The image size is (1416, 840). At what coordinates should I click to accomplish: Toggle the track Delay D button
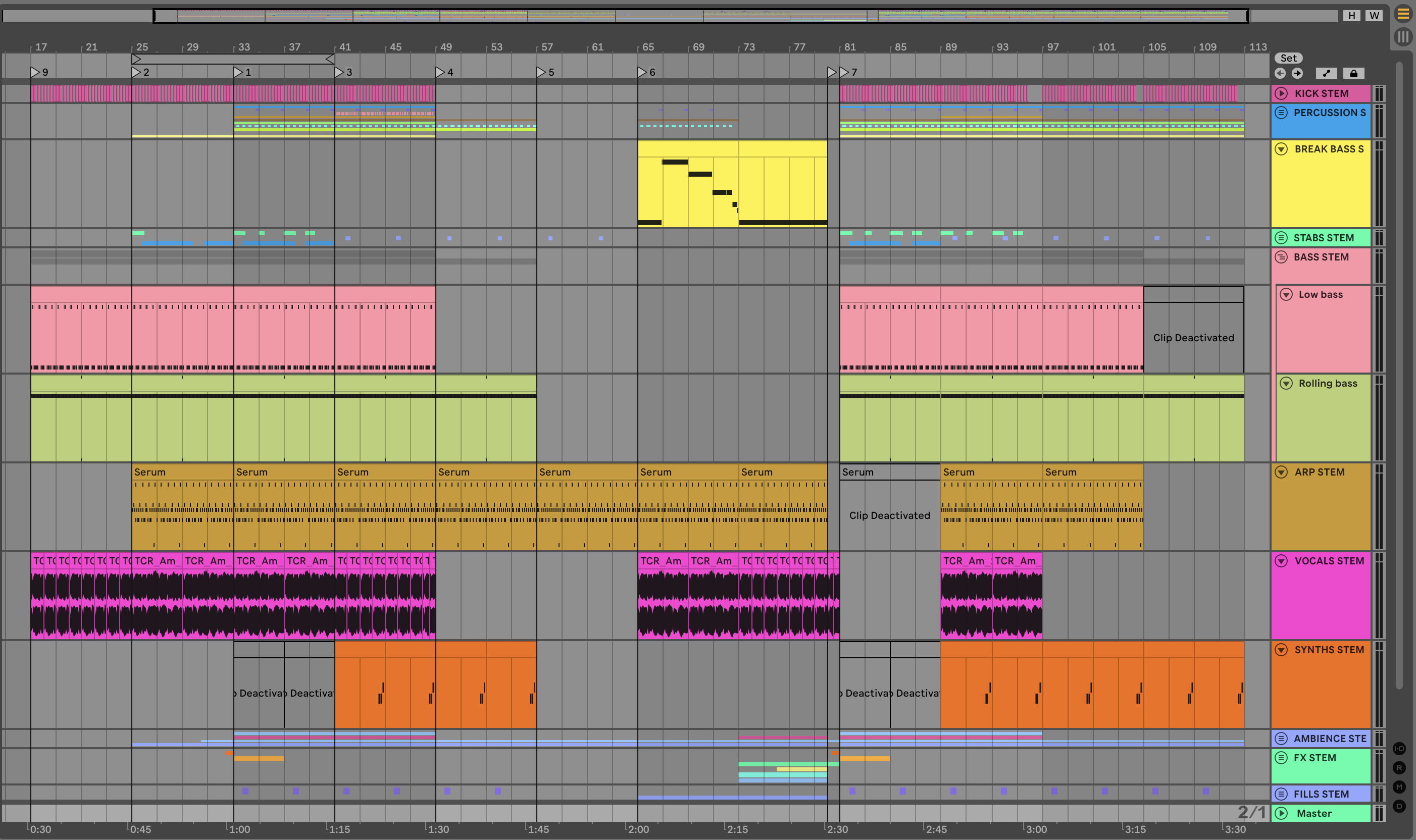tap(1398, 806)
